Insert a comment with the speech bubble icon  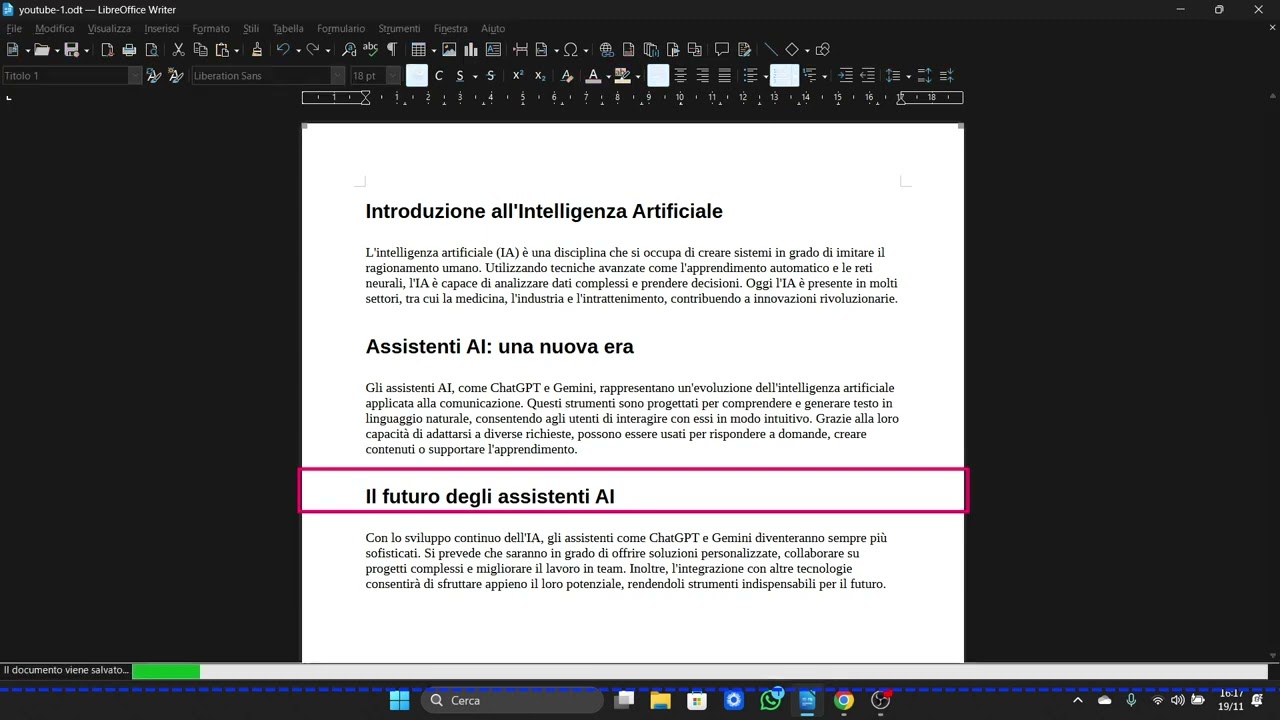[721, 49]
